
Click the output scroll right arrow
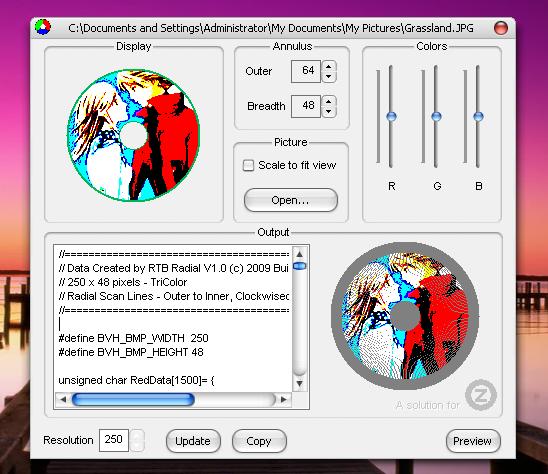[x=283, y=399]
